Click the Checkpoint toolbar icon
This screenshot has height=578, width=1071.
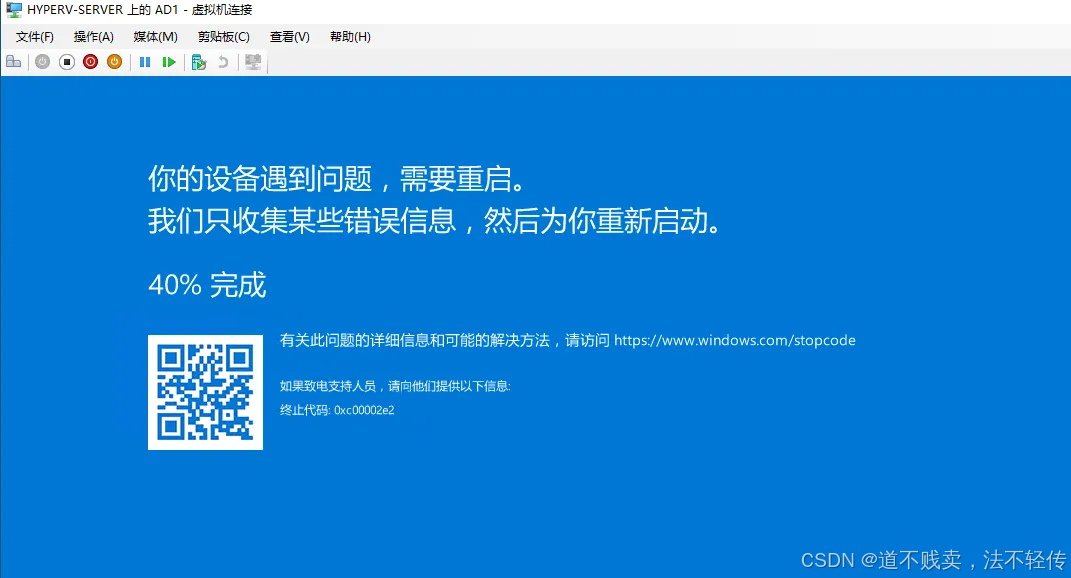coord(199,62)
